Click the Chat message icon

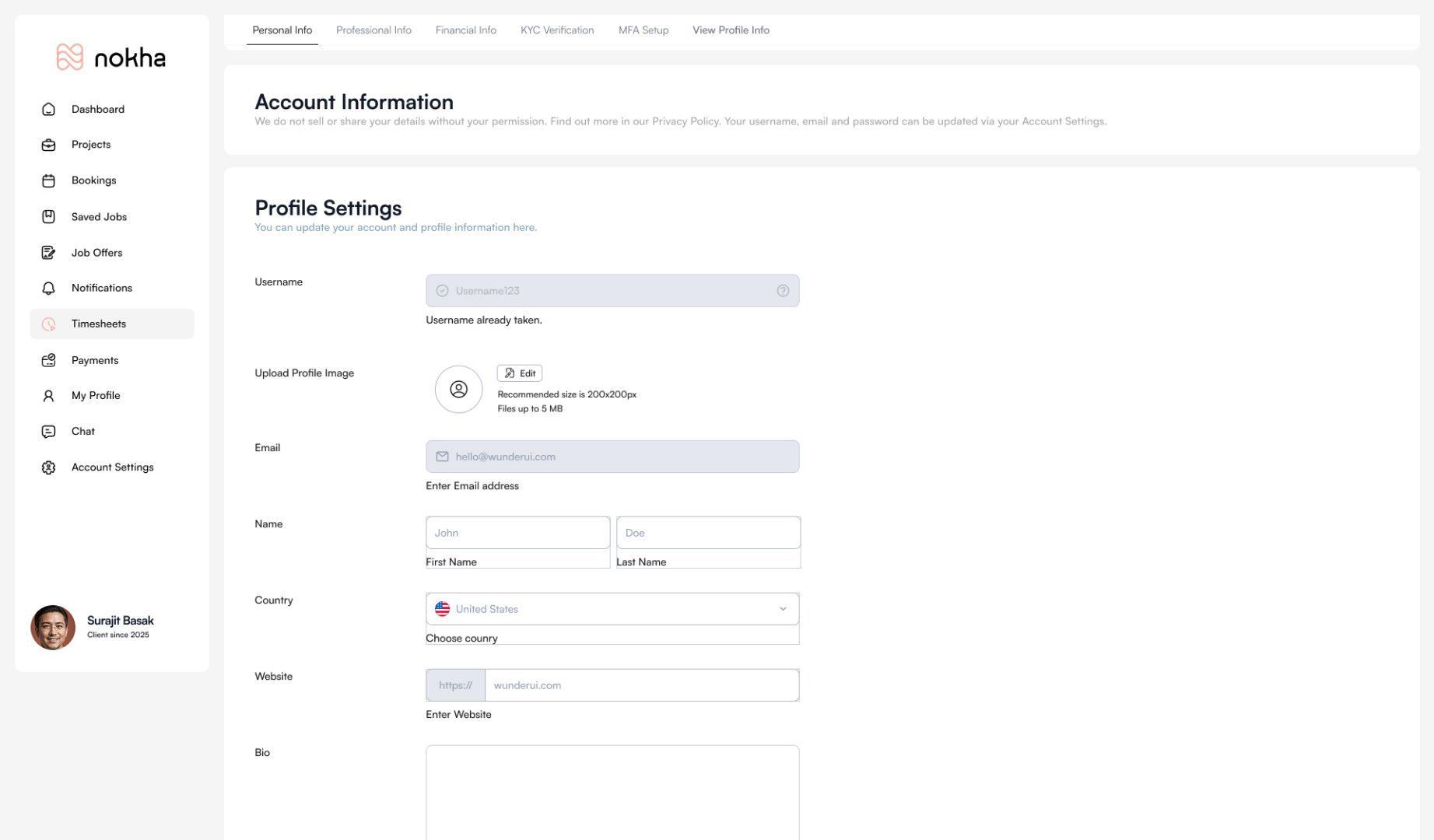(48, 431)
